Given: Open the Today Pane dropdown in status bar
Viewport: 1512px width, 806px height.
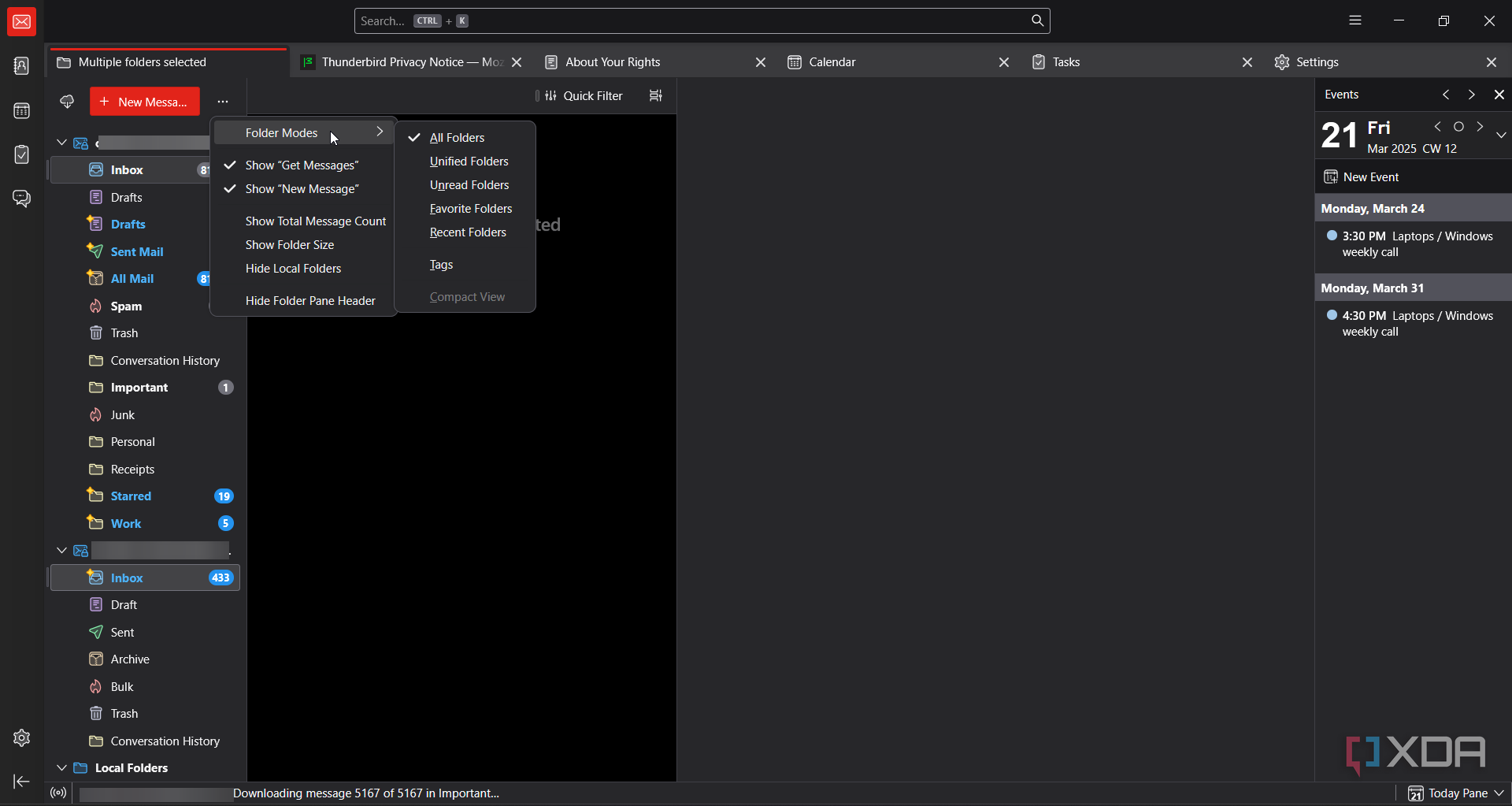Looking at the screenshot, I should (1457, 793).
